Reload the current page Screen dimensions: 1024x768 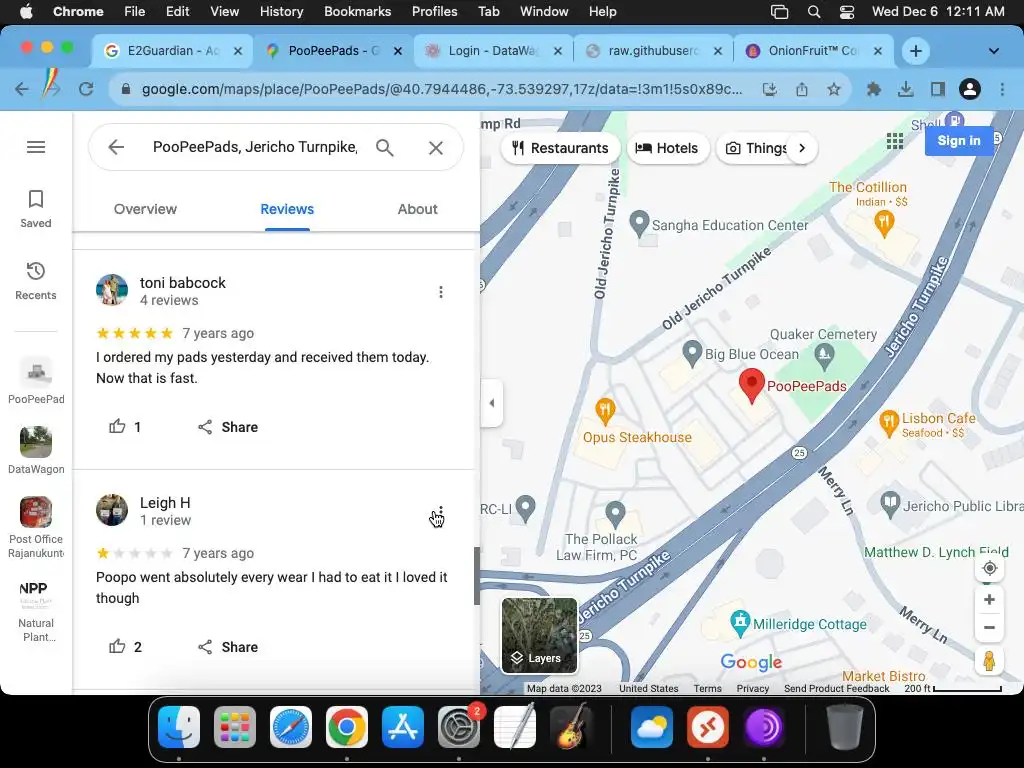click(86, 89)
